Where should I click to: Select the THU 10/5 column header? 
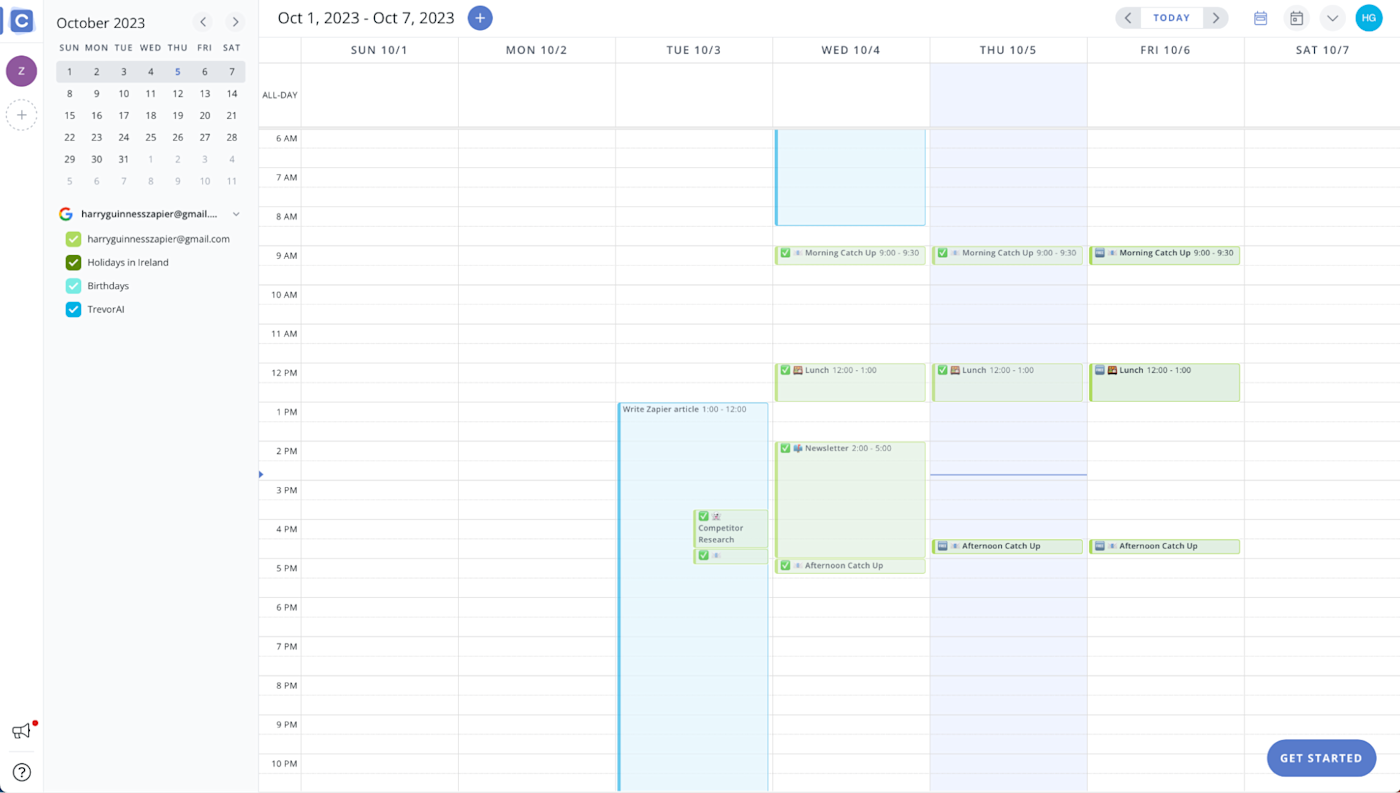click(1008, 50)
